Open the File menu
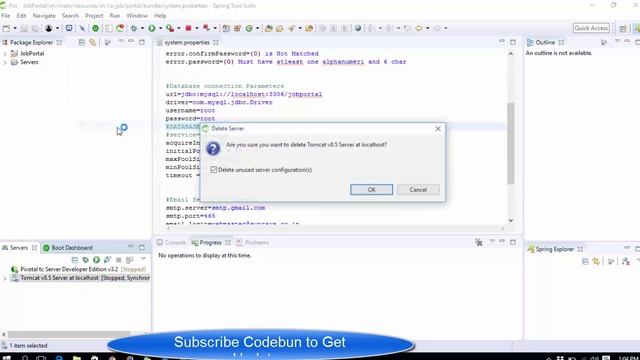The image size is (640, 360). (x=6, y=16)
